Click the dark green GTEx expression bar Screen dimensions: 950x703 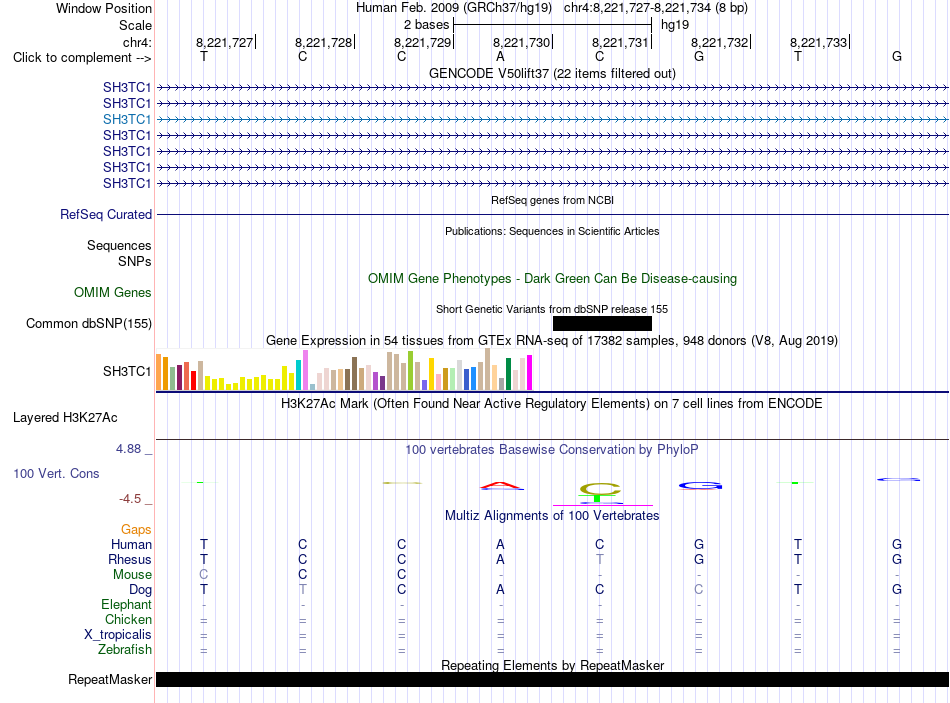click(x=508, y=374)
